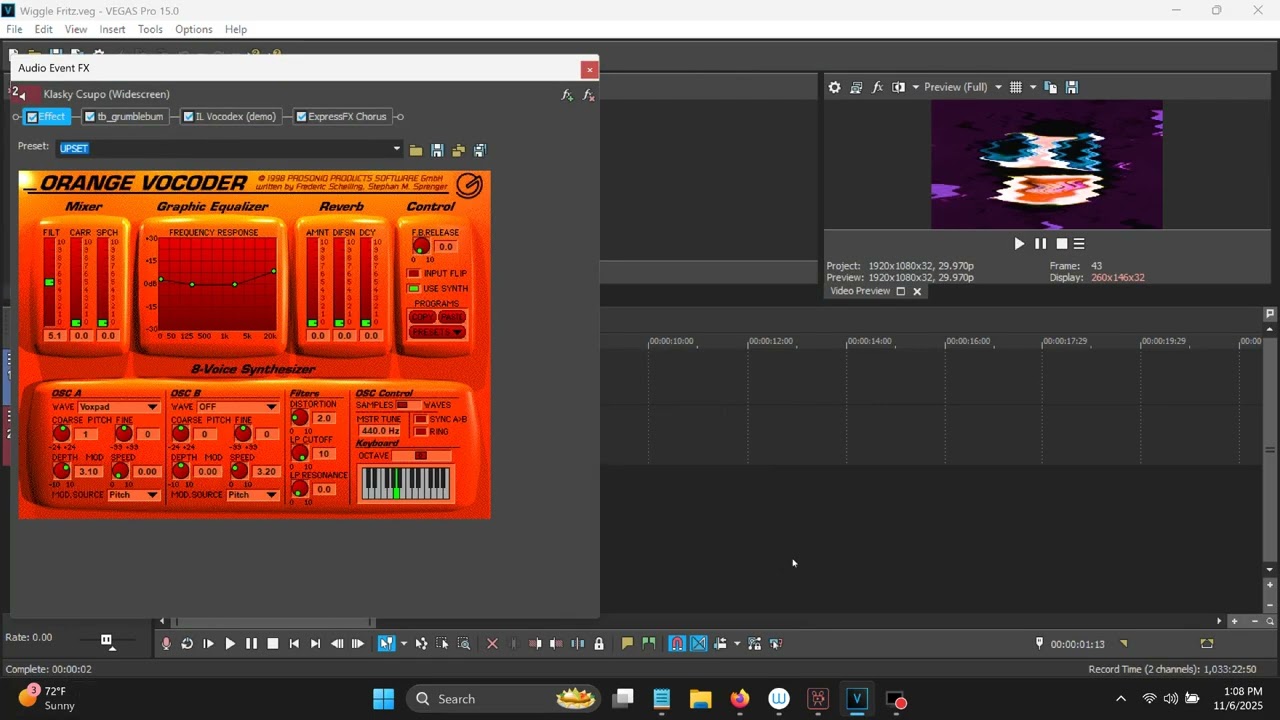Click the playback Rate slider handle
Viewport: 1280px width, 720px height.
[106, 640]
